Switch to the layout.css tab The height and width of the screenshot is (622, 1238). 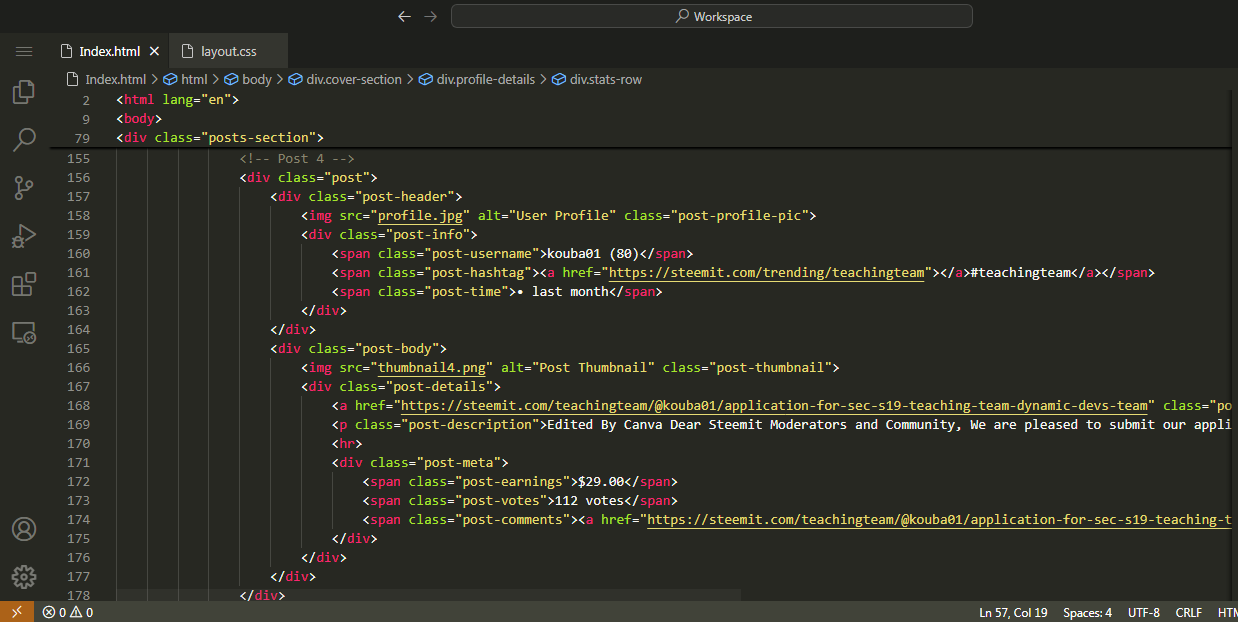pyautogui.click(x=228, y=51)
